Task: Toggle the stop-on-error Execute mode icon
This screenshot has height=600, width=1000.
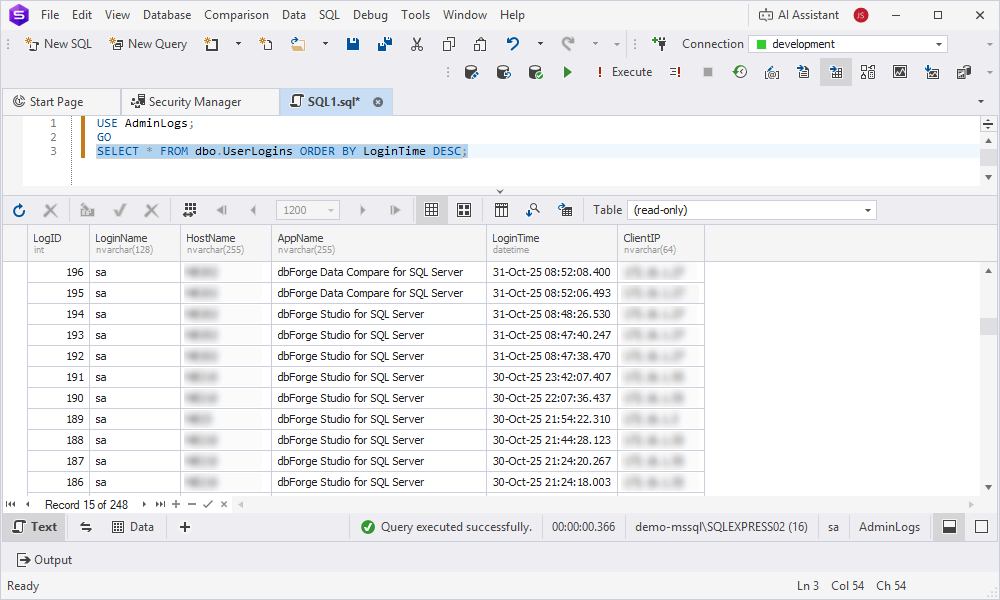Action: coord(674,72)
